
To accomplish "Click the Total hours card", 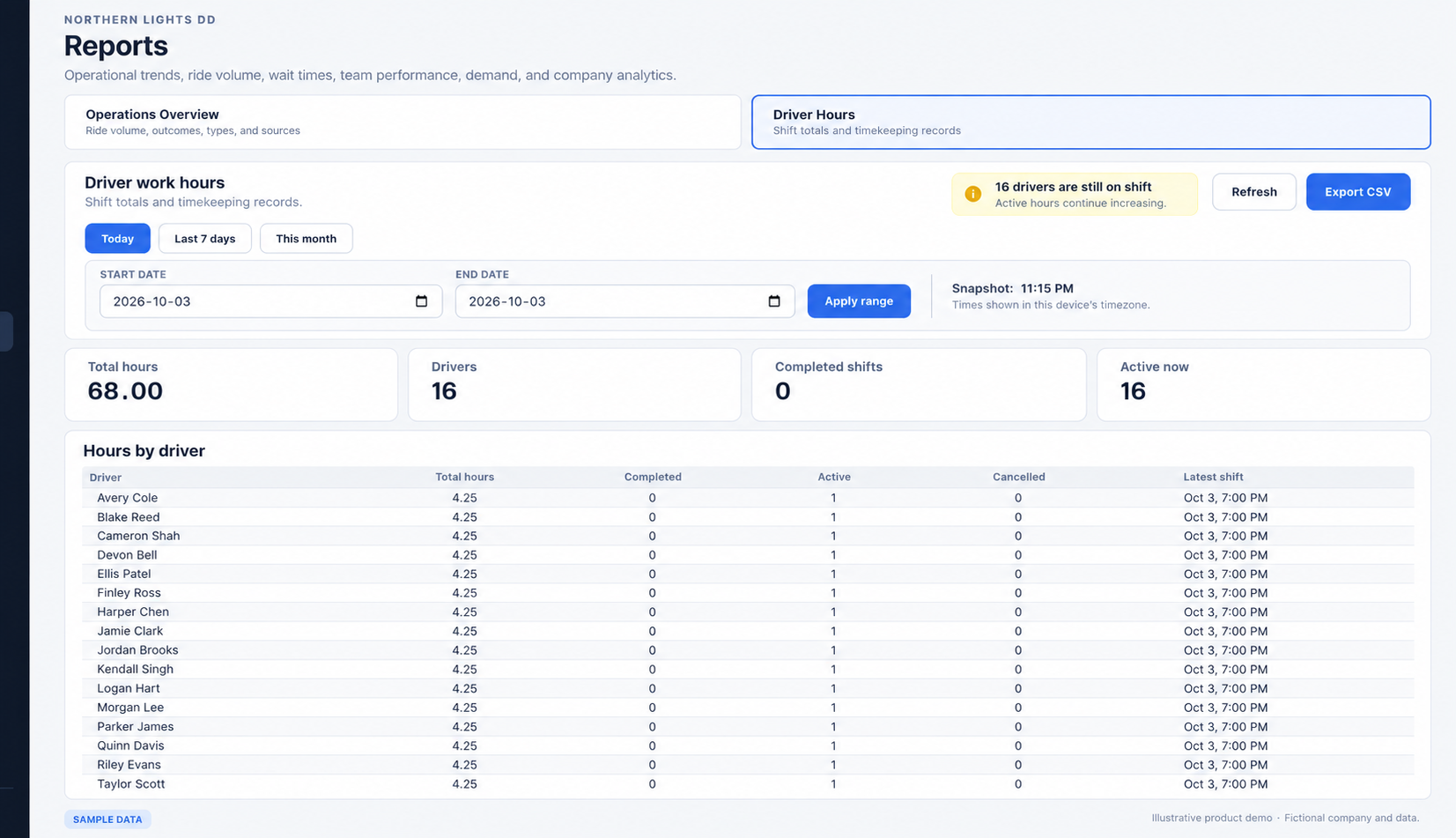I will coord(231,384).
